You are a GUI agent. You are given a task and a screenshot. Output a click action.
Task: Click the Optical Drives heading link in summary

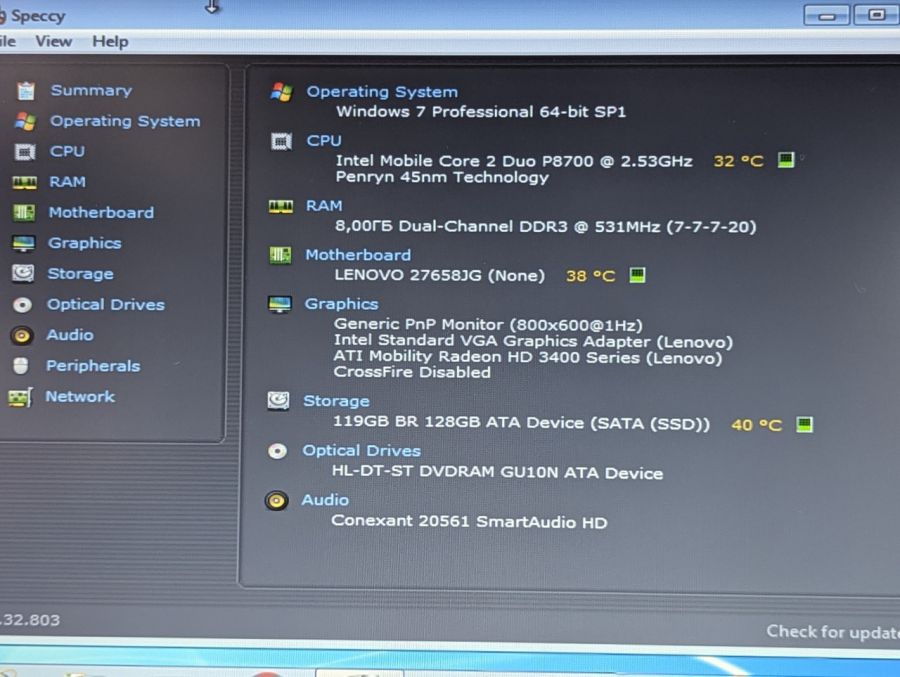(362, 451)
